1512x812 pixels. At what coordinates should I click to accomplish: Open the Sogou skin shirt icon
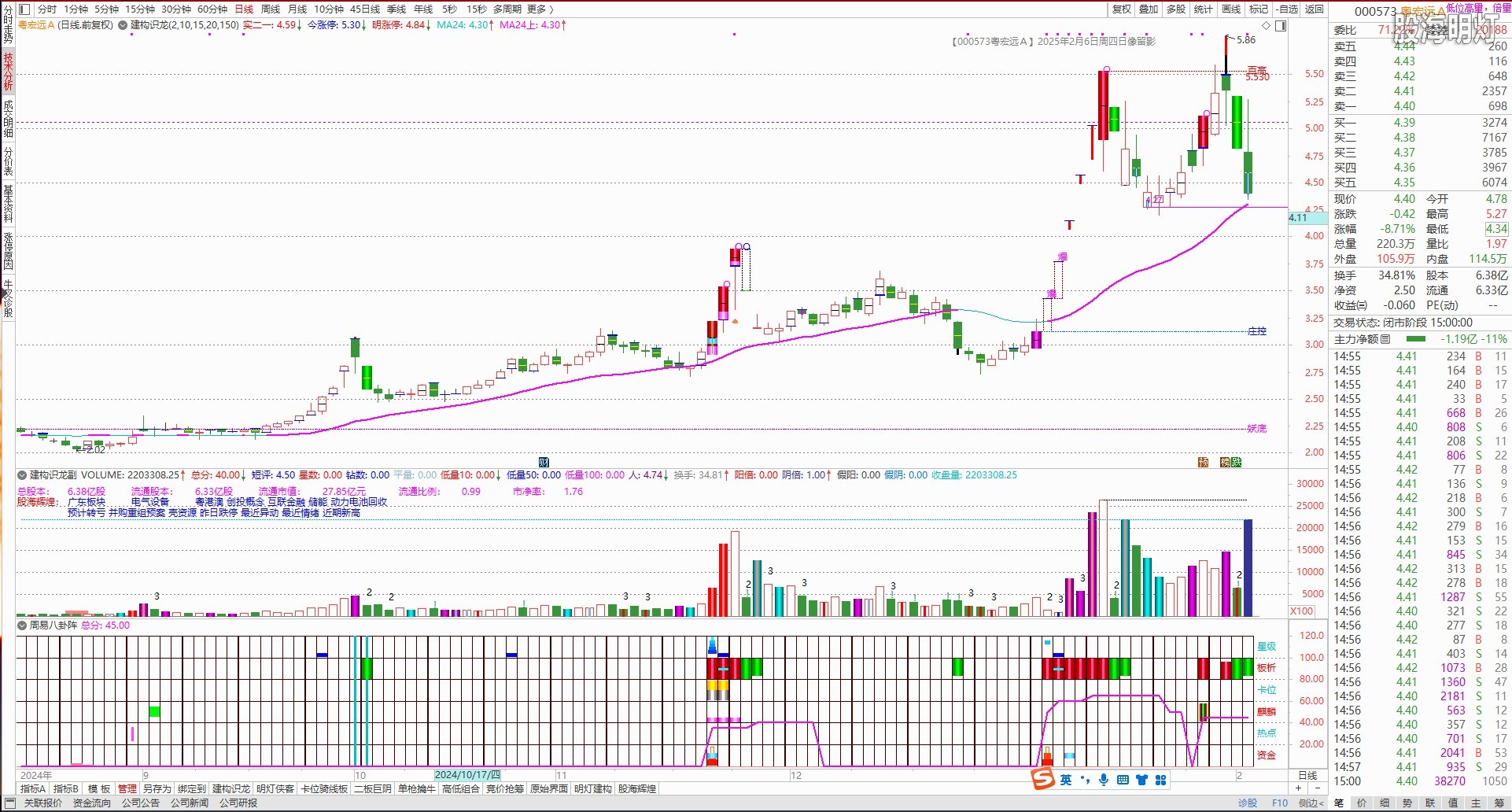pyautogui.click(x=1141, y=780)
